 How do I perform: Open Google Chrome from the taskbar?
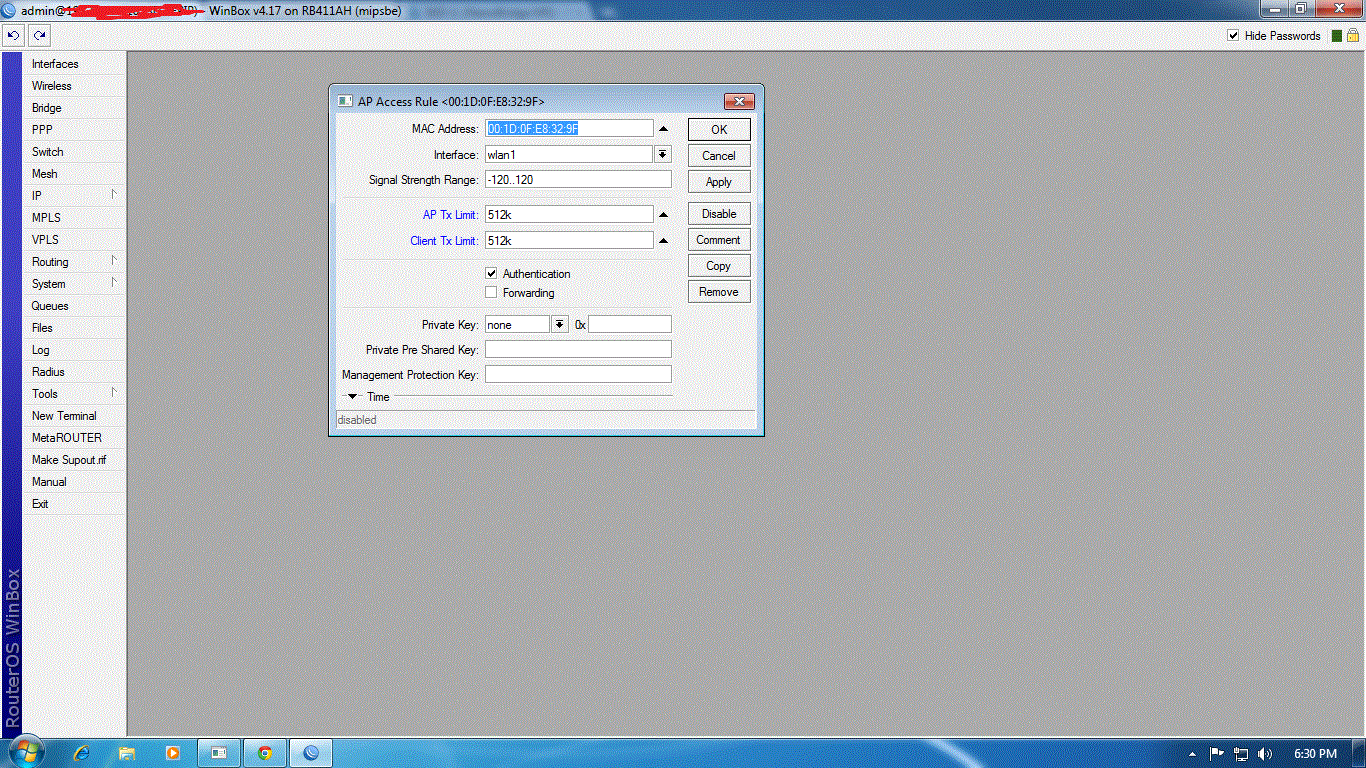coord(265,753)
